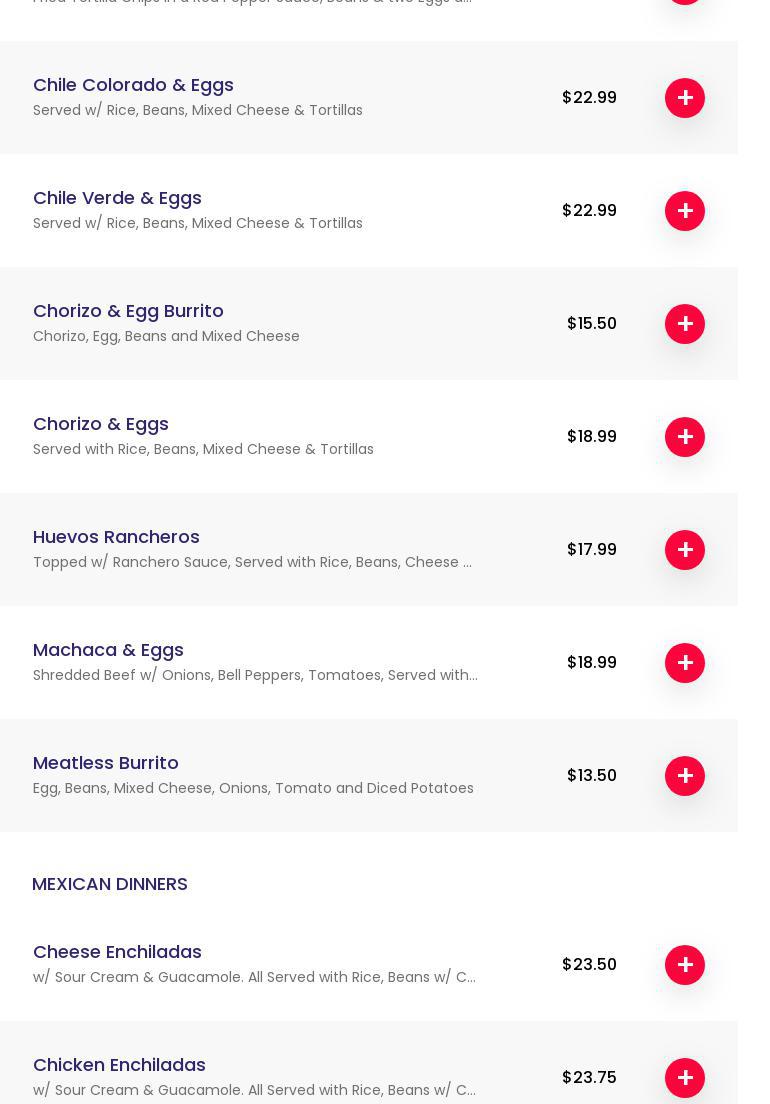This screenshot has height=1104, width=770.
Task: Click the $18.99 price for Chorizo & Eggs
Action: click(x=591, y=437)
